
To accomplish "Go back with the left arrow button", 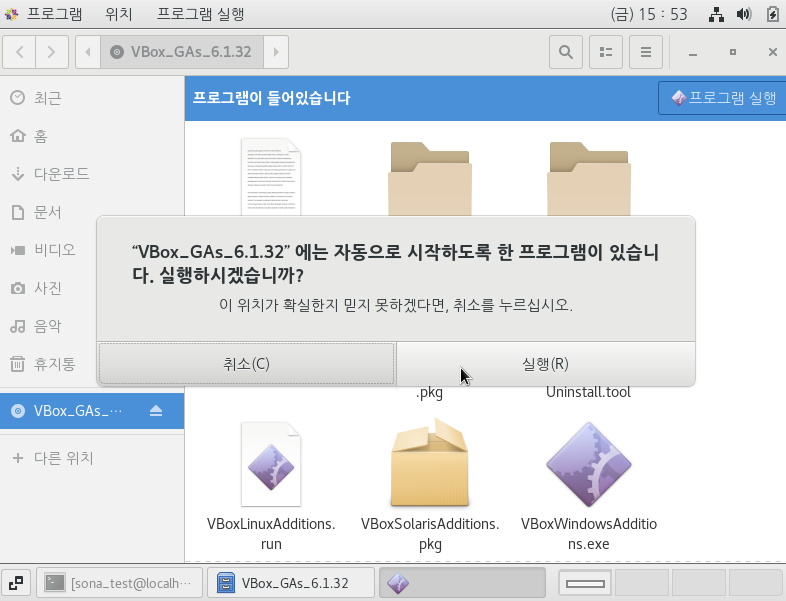I will click(x=19, y=52).
